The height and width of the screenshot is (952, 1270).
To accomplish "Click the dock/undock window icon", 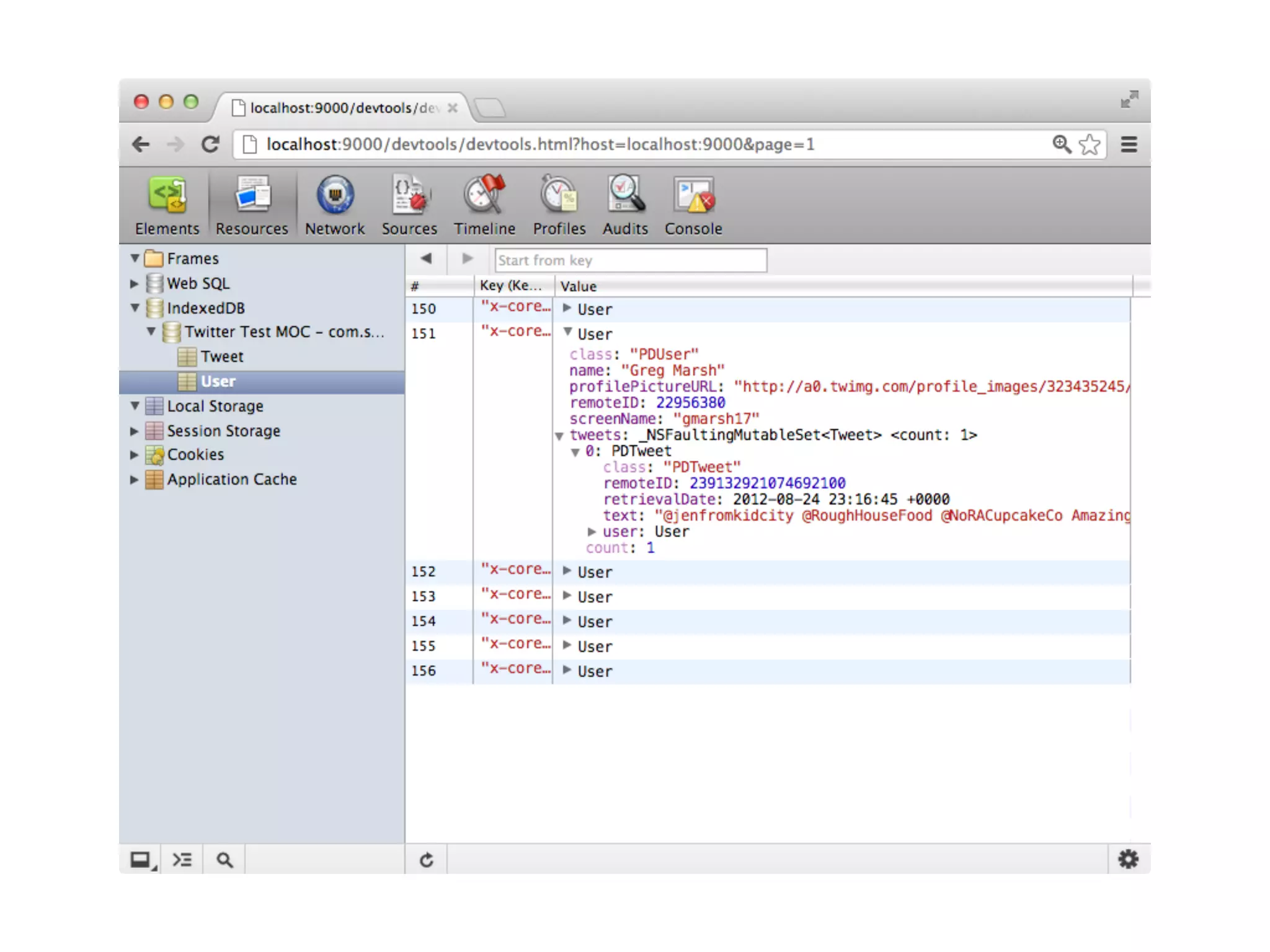I will (x=141, y=860).
